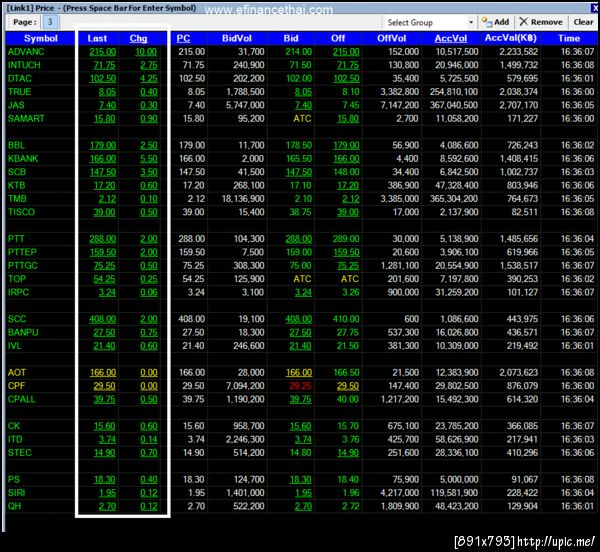Open the Select Group dropdown
Image resolution: width=600 pixels, height=552 pixels.
click(x=430, y=23)
